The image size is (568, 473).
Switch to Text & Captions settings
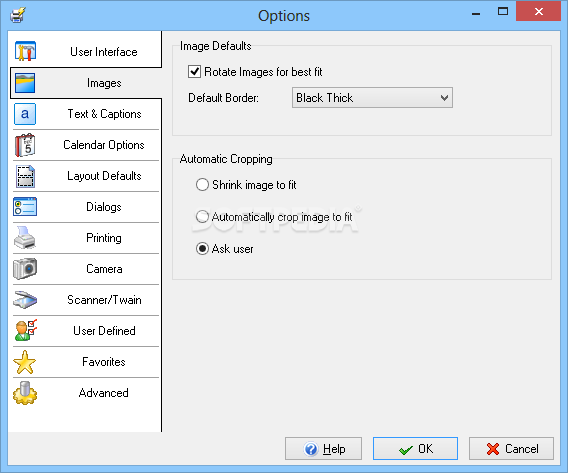pos(104,114)
